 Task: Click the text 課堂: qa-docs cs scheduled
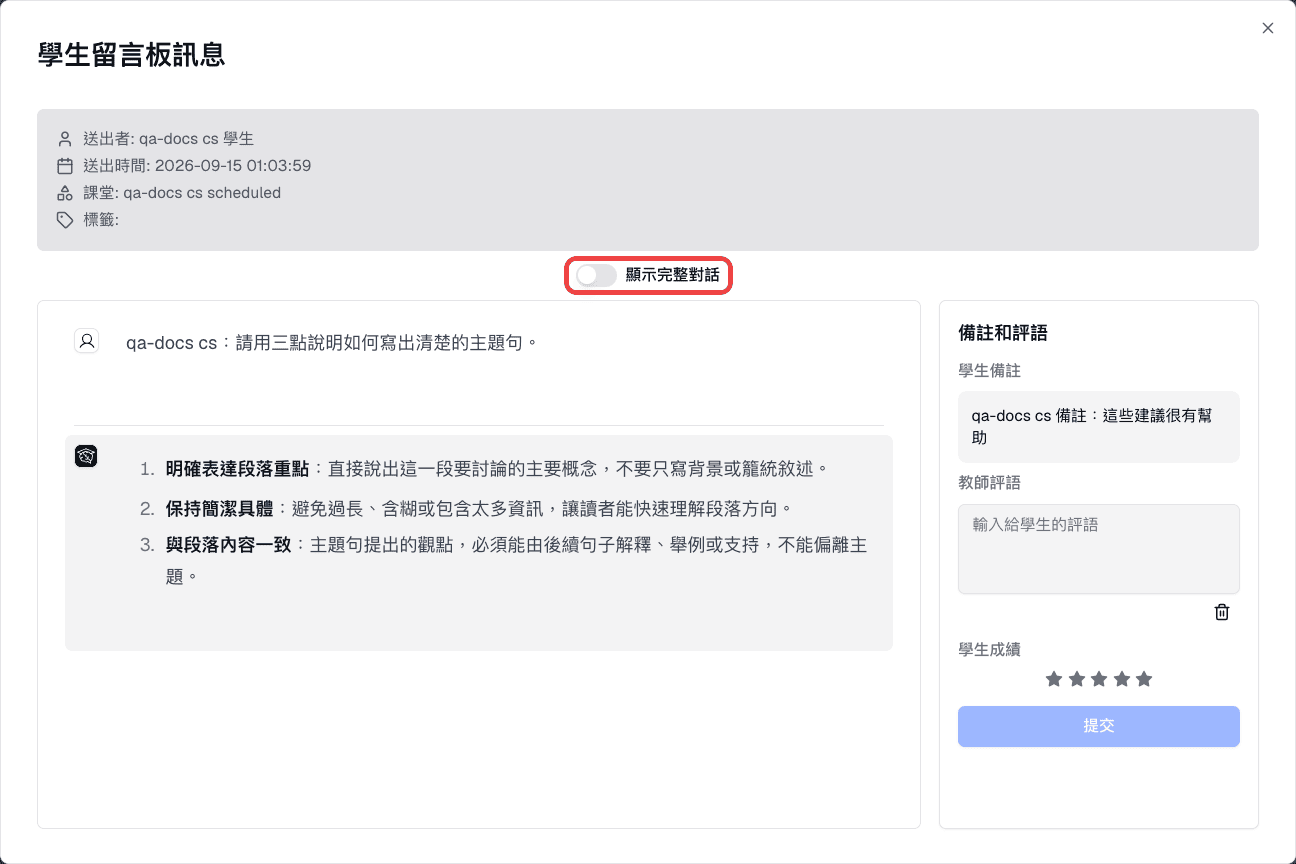(182, 193)
